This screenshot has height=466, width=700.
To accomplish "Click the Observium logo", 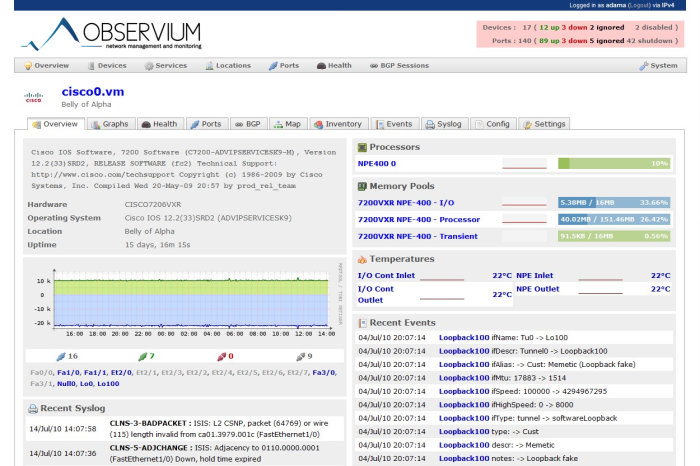I will [111, 34].
